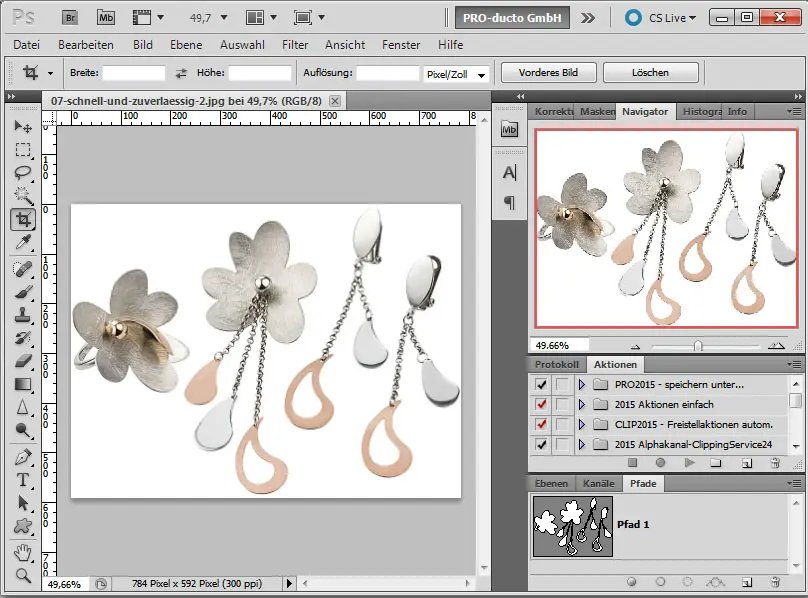
Task: Open the Filter menu
Action: click(295, 45)
